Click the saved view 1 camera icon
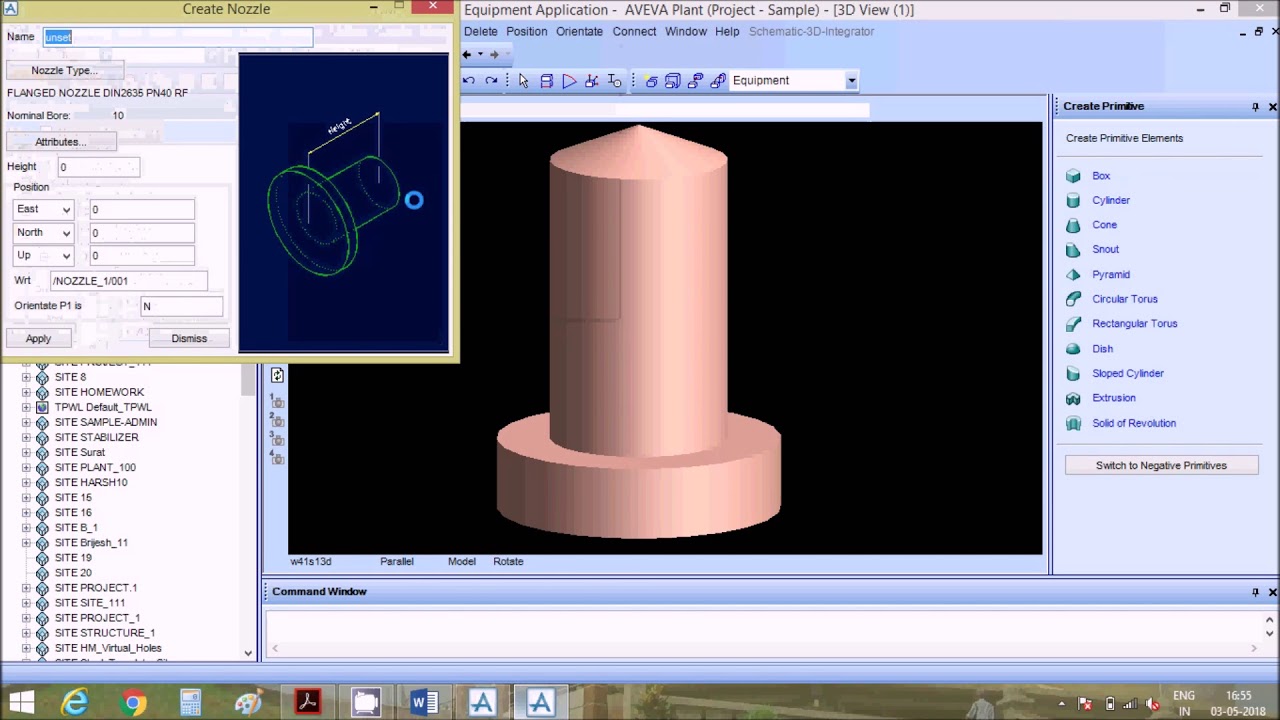The height and width of the screenshot is (720, 1280). tap(277, 402)
